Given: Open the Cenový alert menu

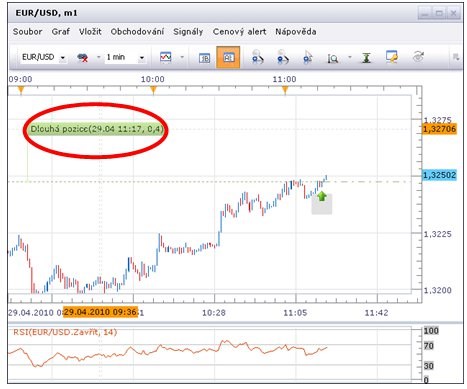Looking at the screenshot, I should [239, 32].
